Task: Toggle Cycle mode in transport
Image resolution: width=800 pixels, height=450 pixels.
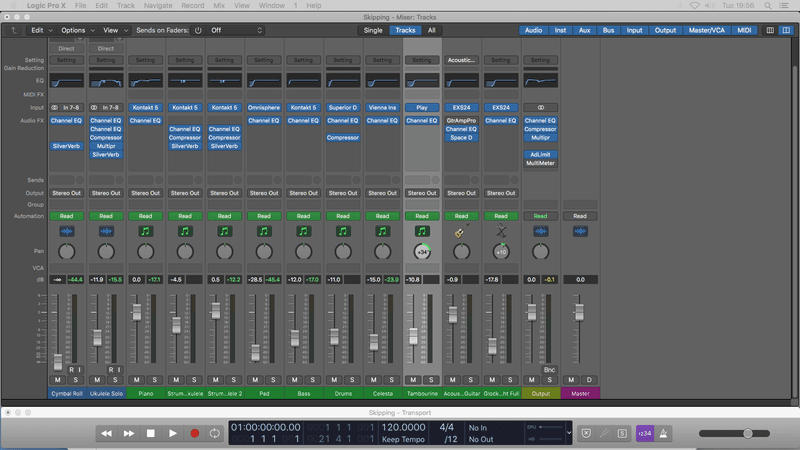Action: tap(215, 433)
